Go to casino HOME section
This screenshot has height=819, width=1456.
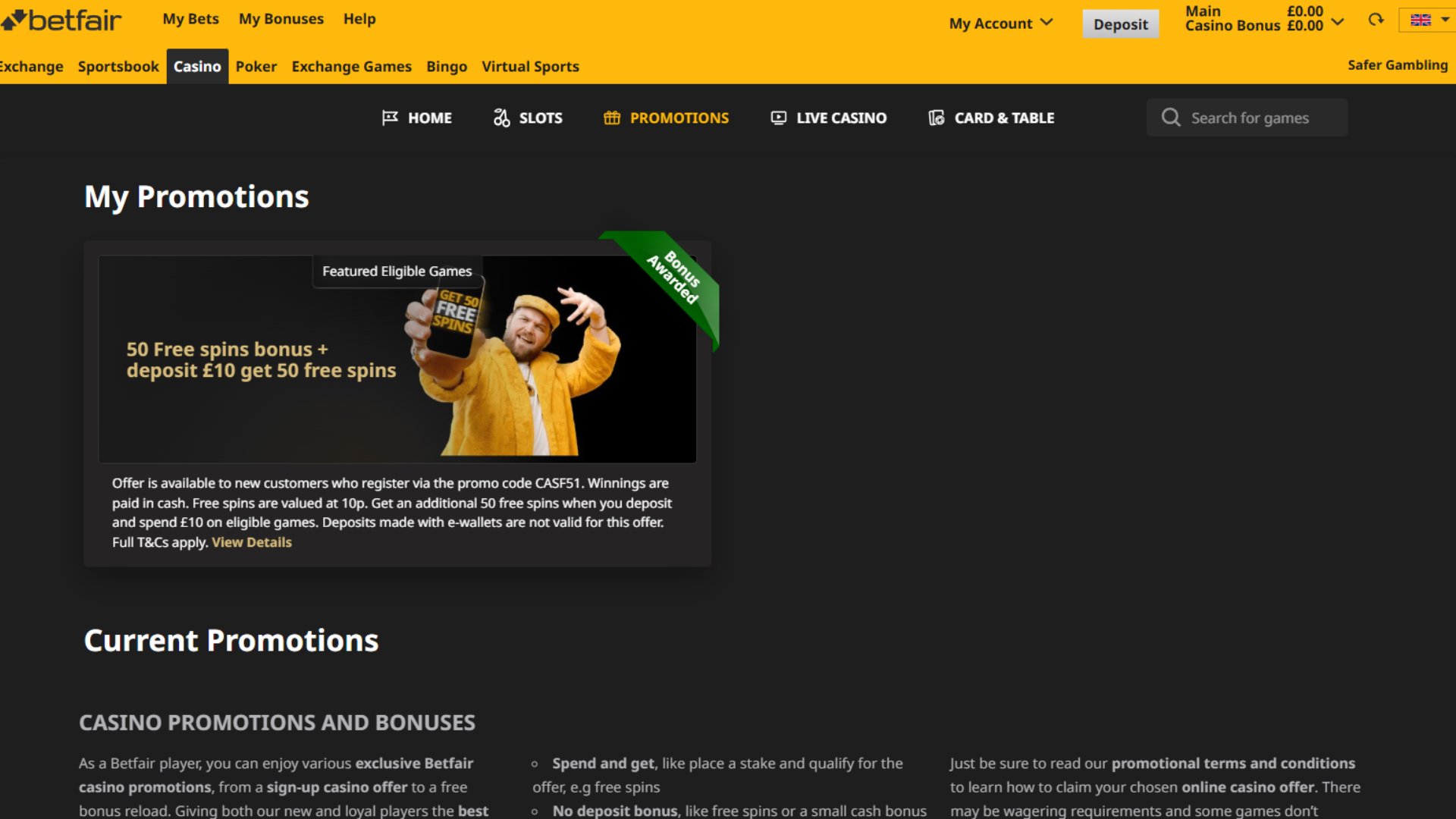point(417,118)
